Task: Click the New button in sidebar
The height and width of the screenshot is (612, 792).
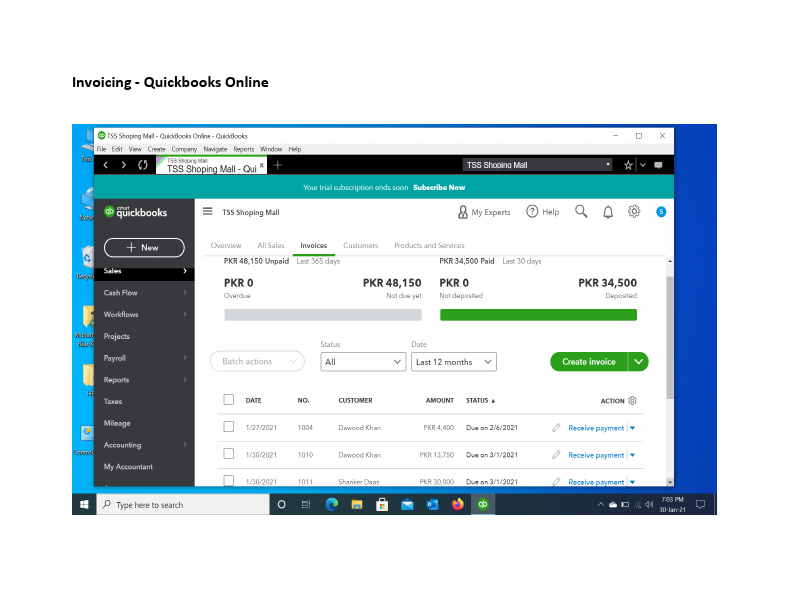Action: [144, 247]
